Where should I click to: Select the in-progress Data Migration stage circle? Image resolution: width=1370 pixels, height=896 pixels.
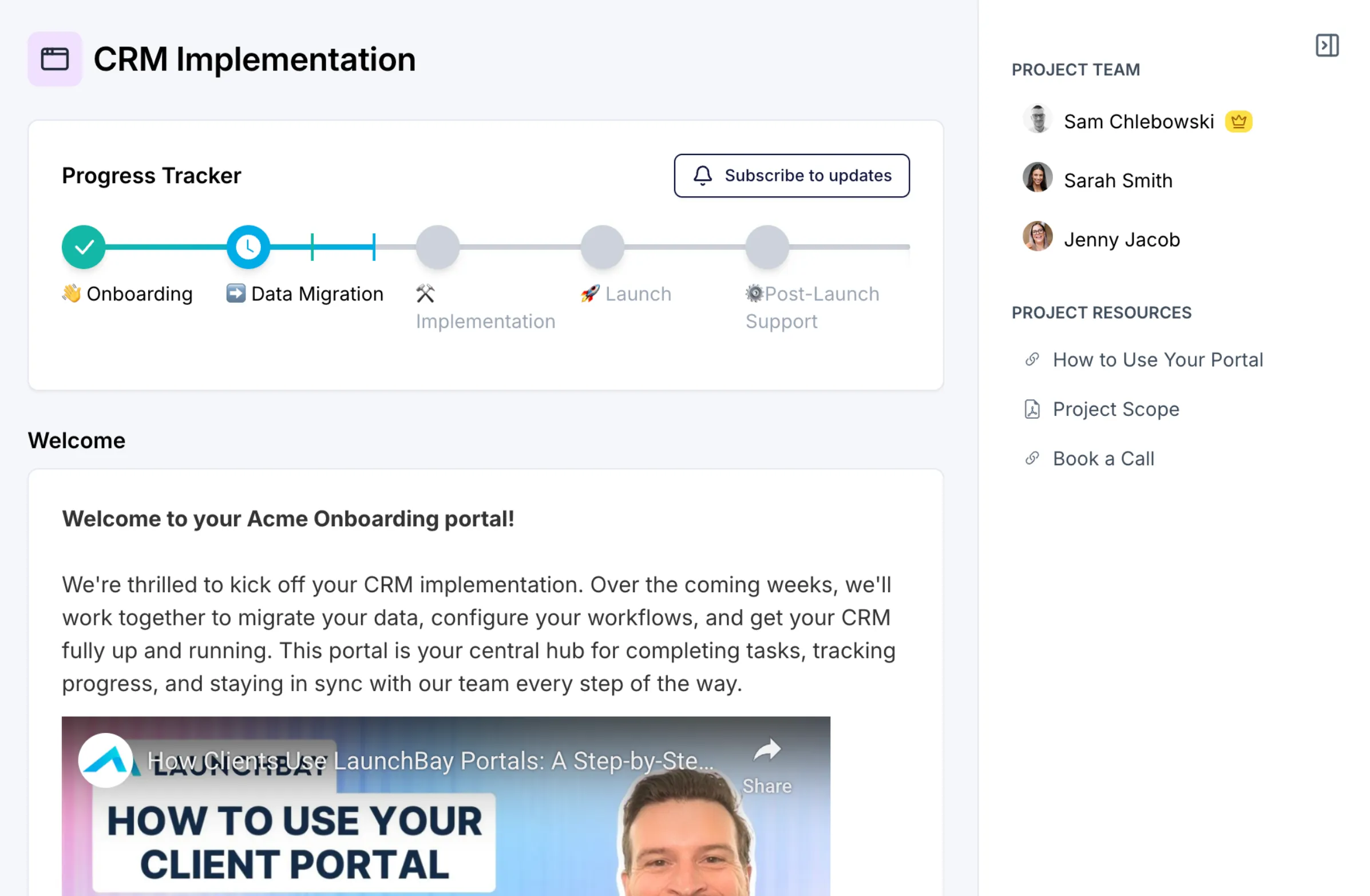[x=248, y=247]
